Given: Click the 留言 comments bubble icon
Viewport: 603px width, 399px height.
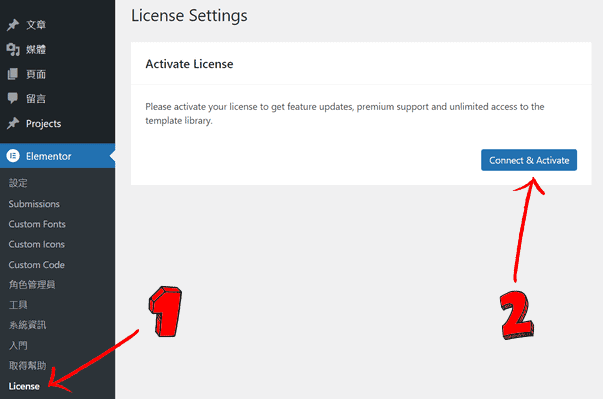Looking at the screenshot, I should (x=13, y=98).
